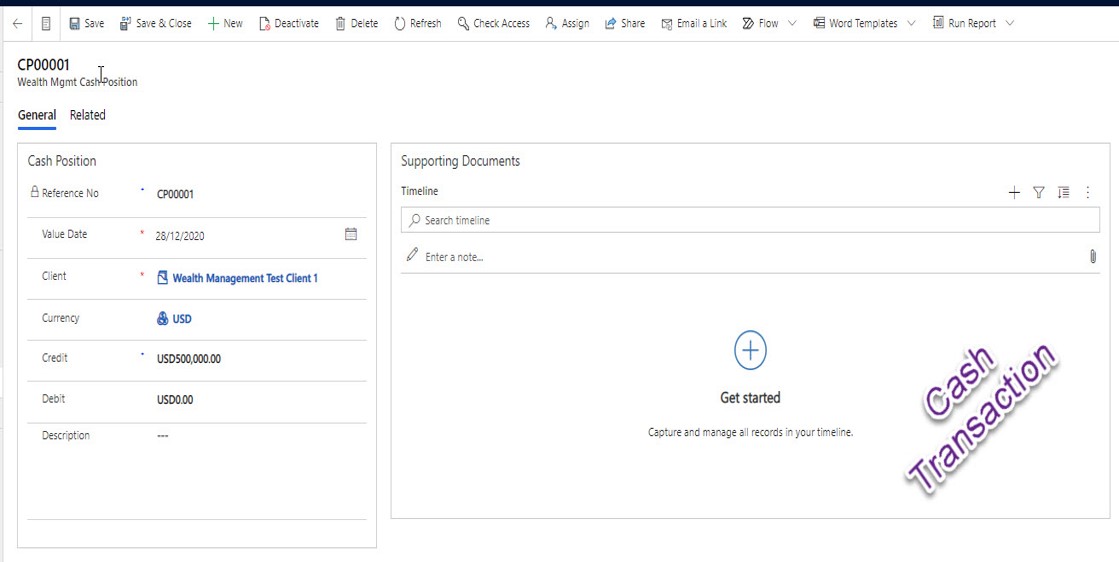
Task: Open the form record set icon
Action: click(46, 23)
